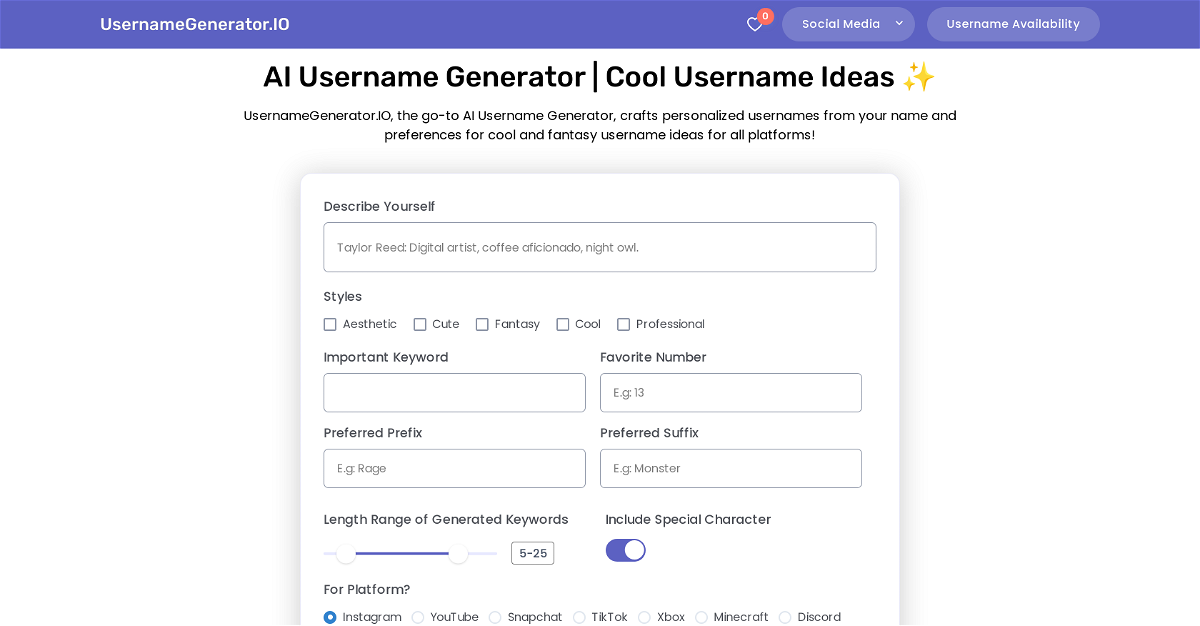Pick Discord as the platform
The width and height of the screenshot is (1200, 626).
[785, 617]
